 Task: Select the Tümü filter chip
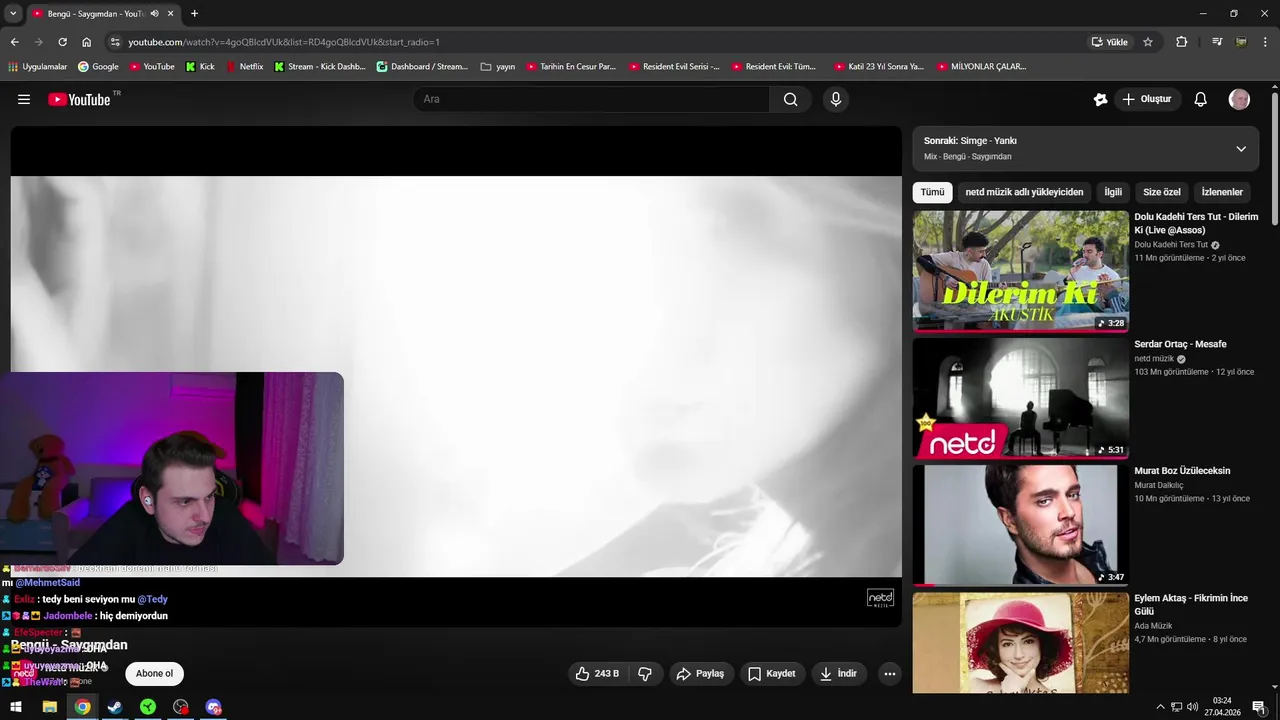coord(932,192)
